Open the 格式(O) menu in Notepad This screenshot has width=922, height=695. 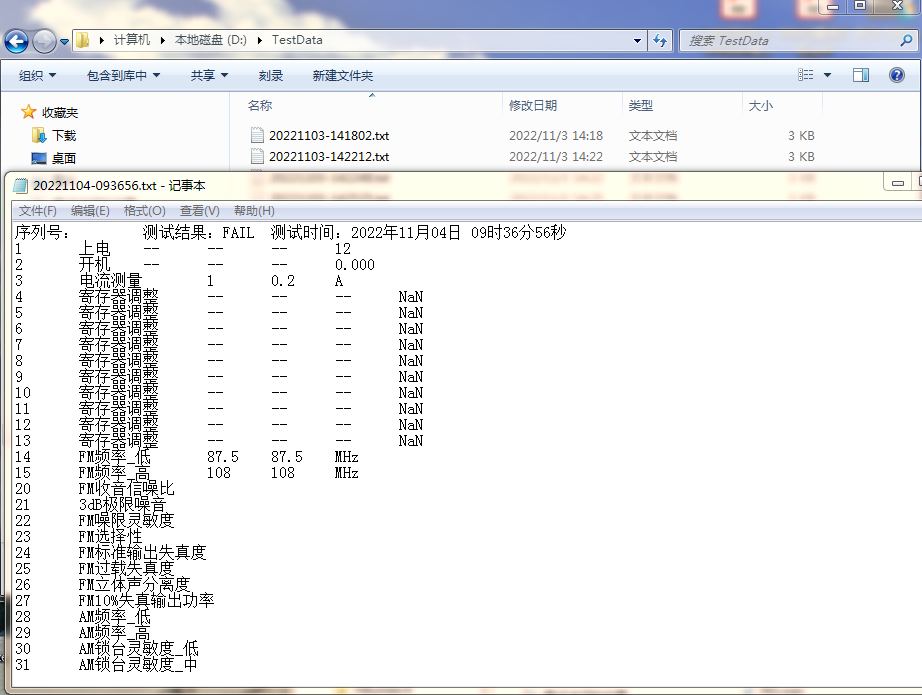(145, 210)
